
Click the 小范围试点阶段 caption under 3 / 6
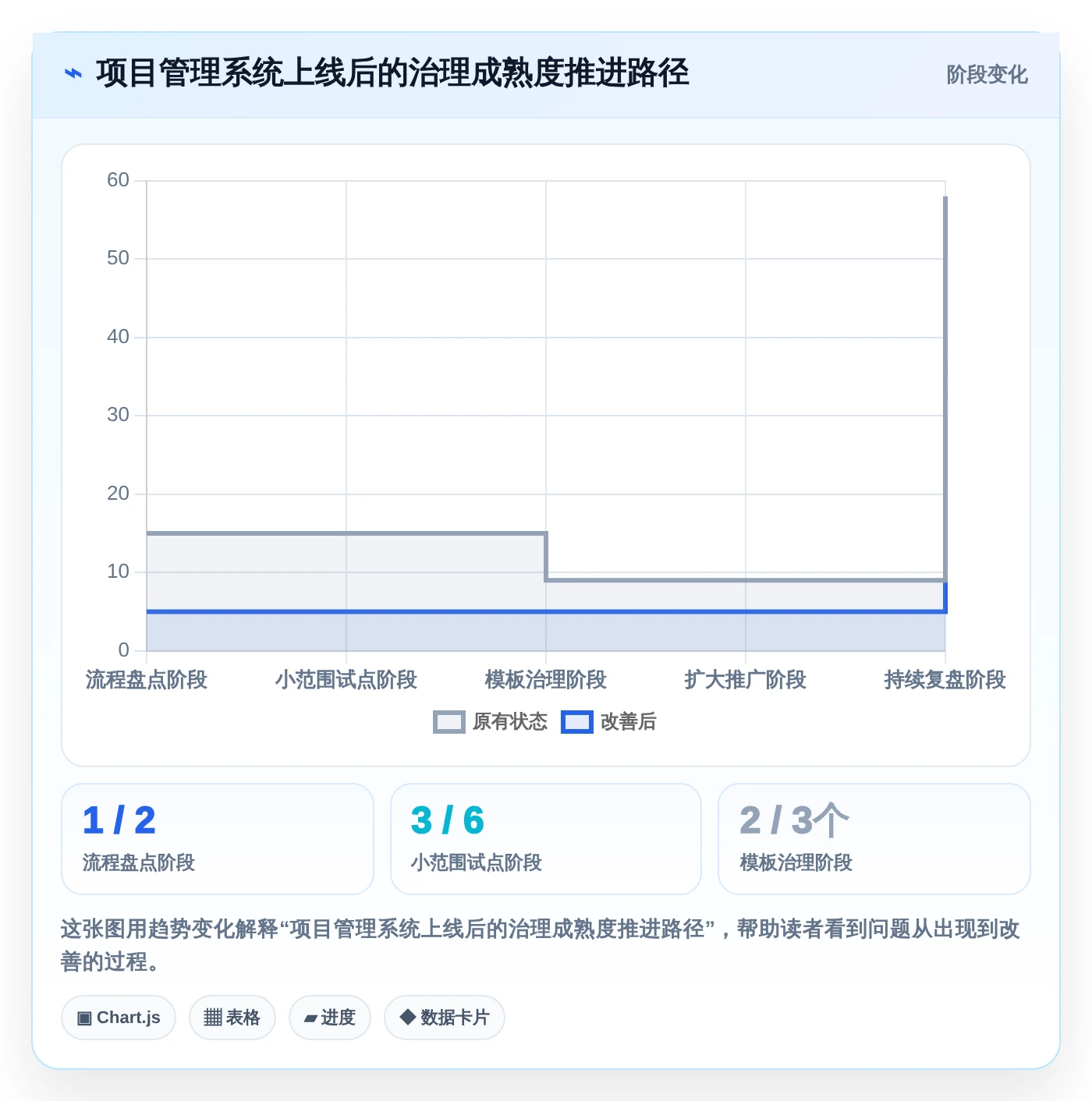click(477, 862)
